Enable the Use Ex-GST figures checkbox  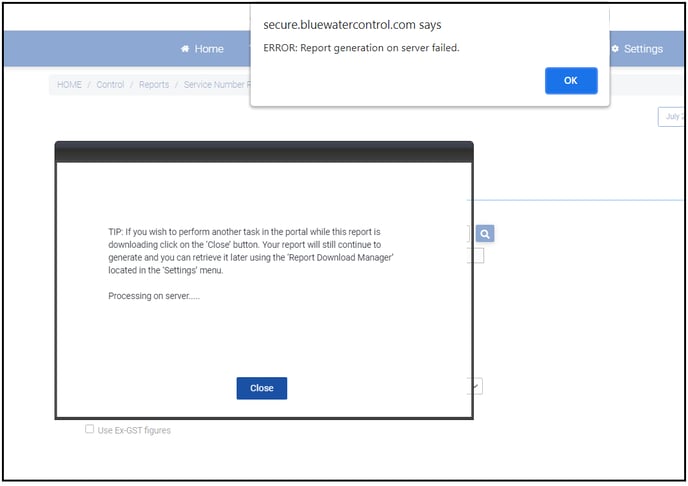click(x=90, y=430)
